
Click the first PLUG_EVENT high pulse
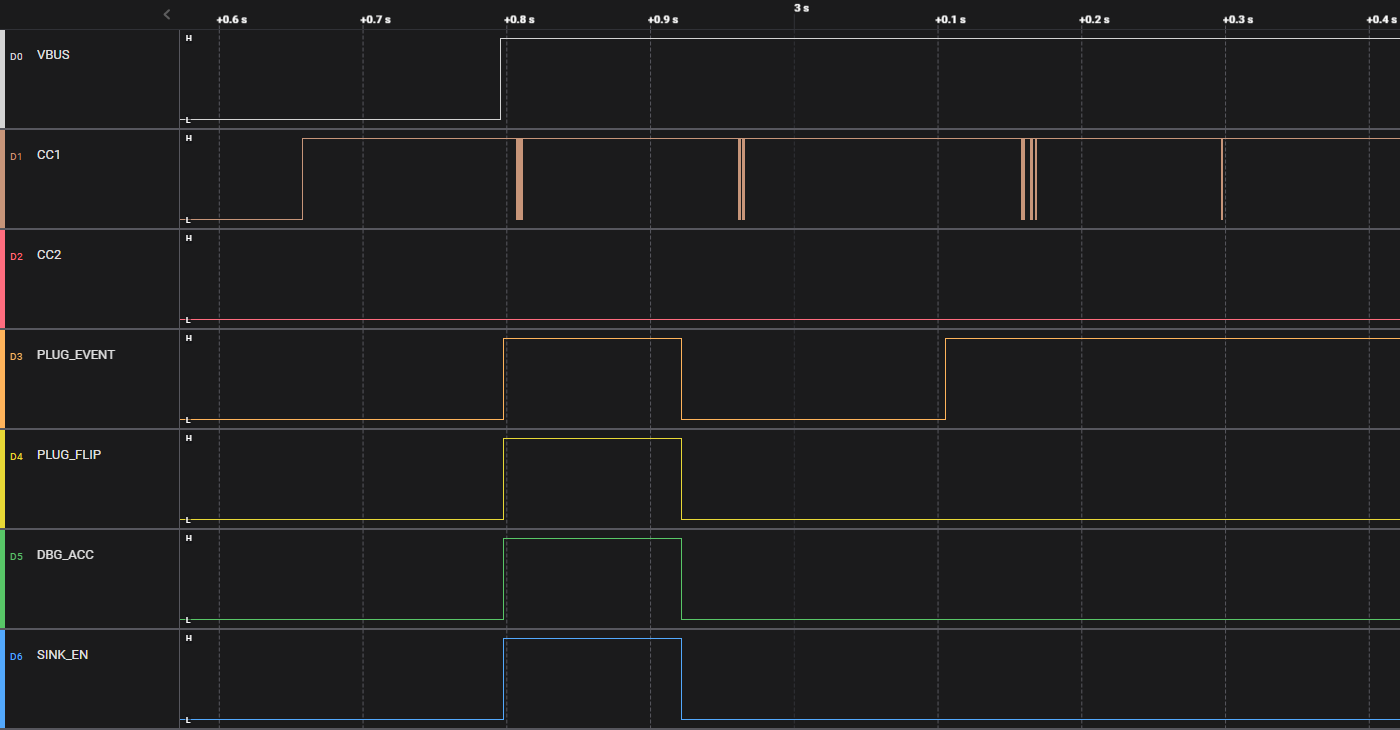592,379
